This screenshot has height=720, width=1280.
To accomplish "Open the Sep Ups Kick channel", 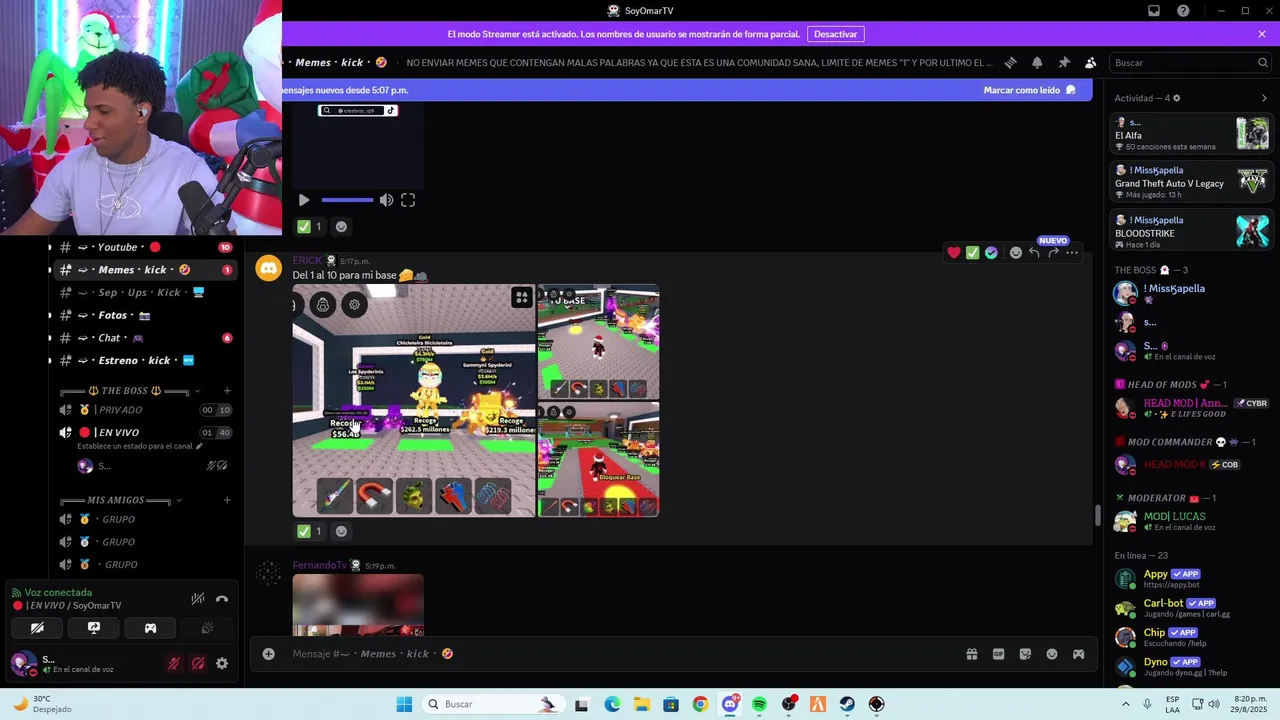I will 146,292.
